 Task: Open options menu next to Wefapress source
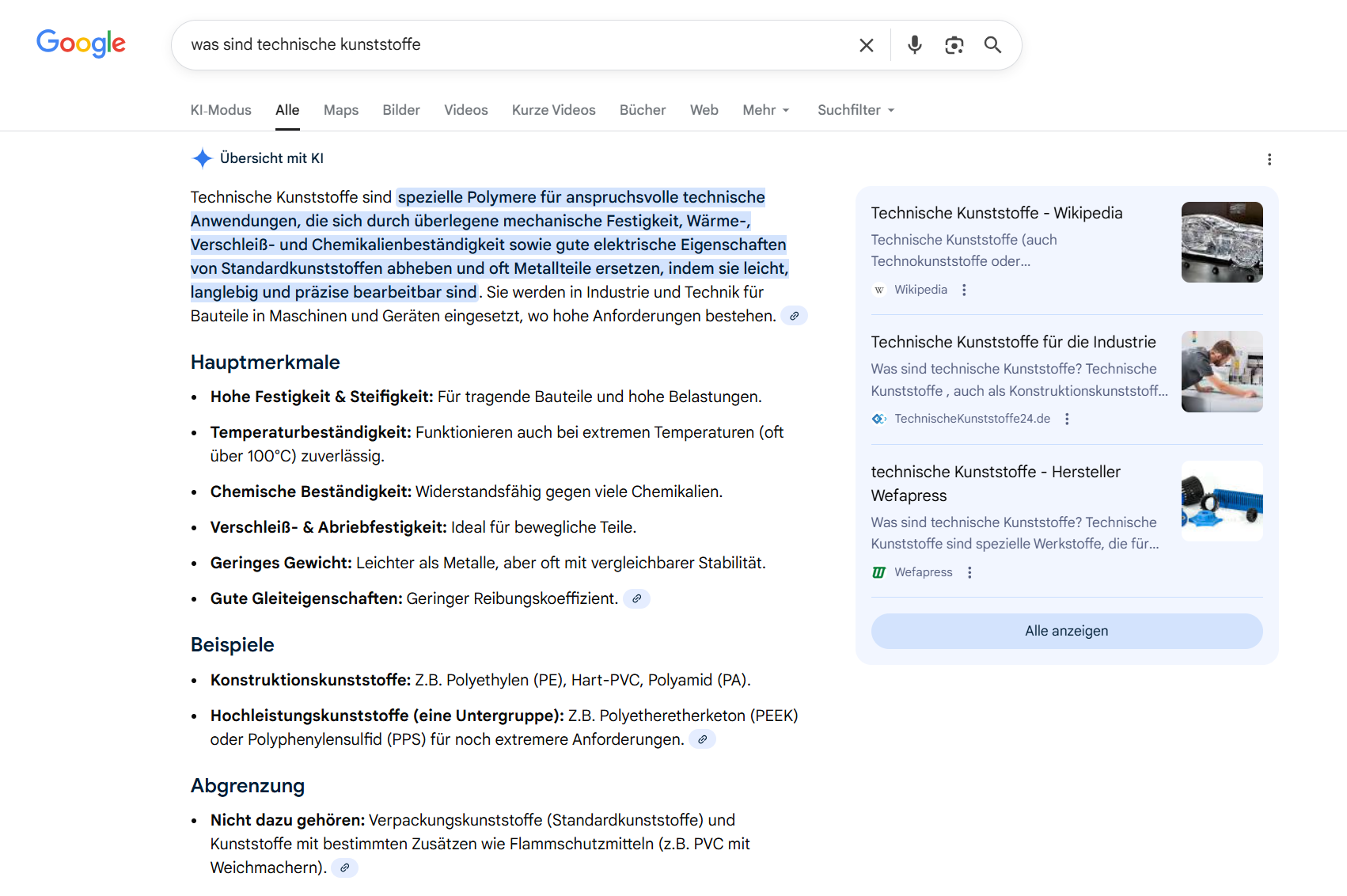[969, 573]
